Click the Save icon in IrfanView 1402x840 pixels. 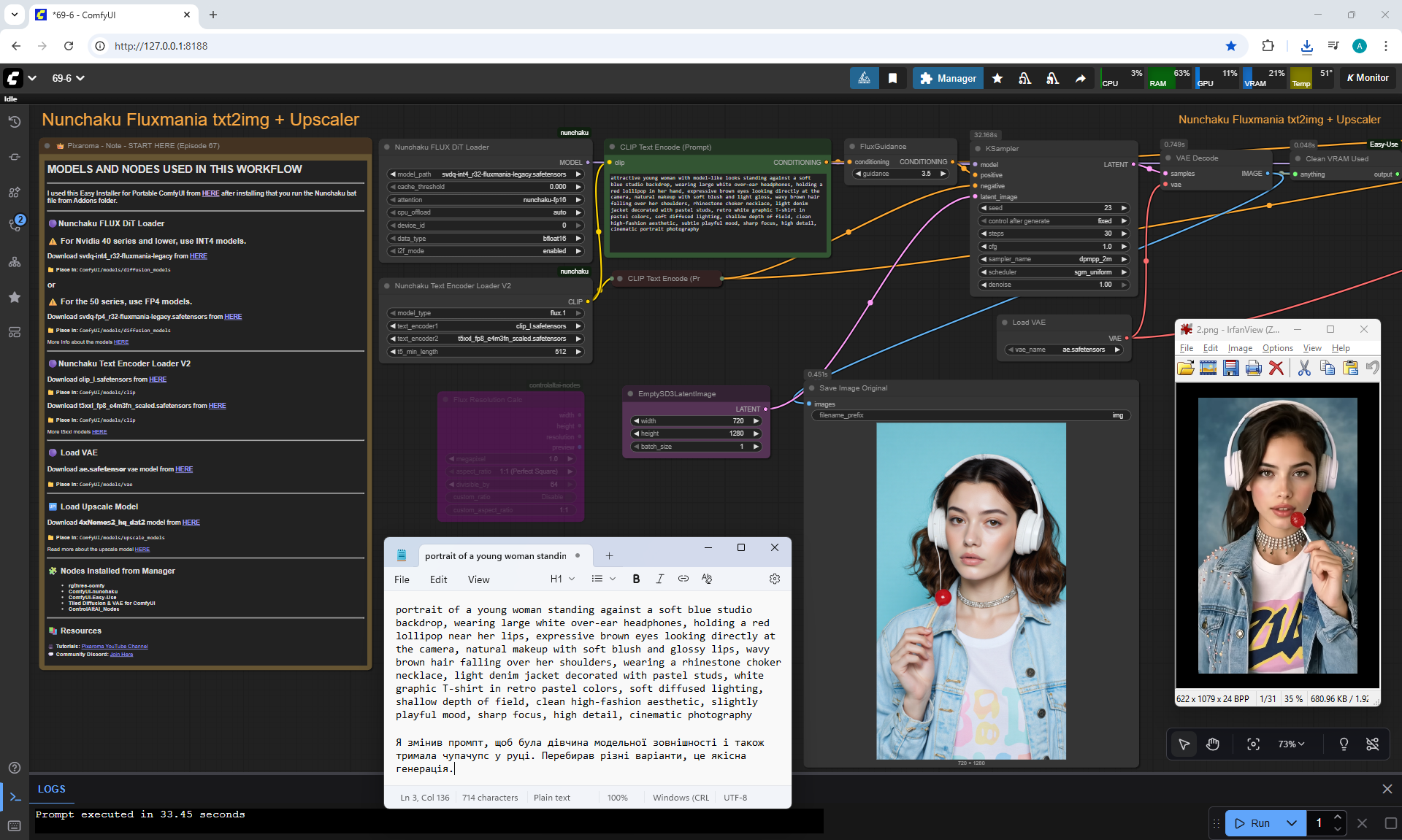1231,368
